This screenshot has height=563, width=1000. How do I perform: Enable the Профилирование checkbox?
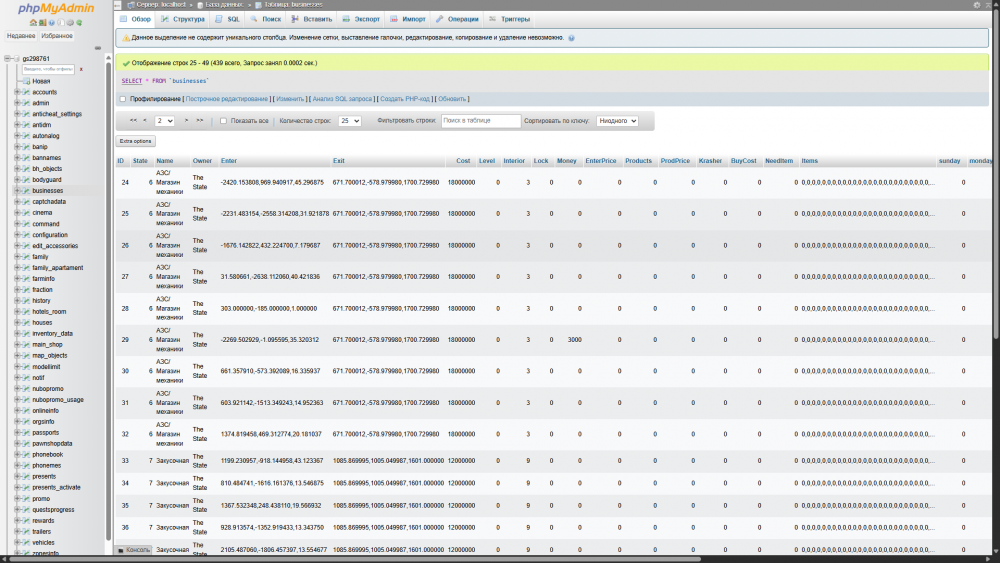(x=123, y=99)
